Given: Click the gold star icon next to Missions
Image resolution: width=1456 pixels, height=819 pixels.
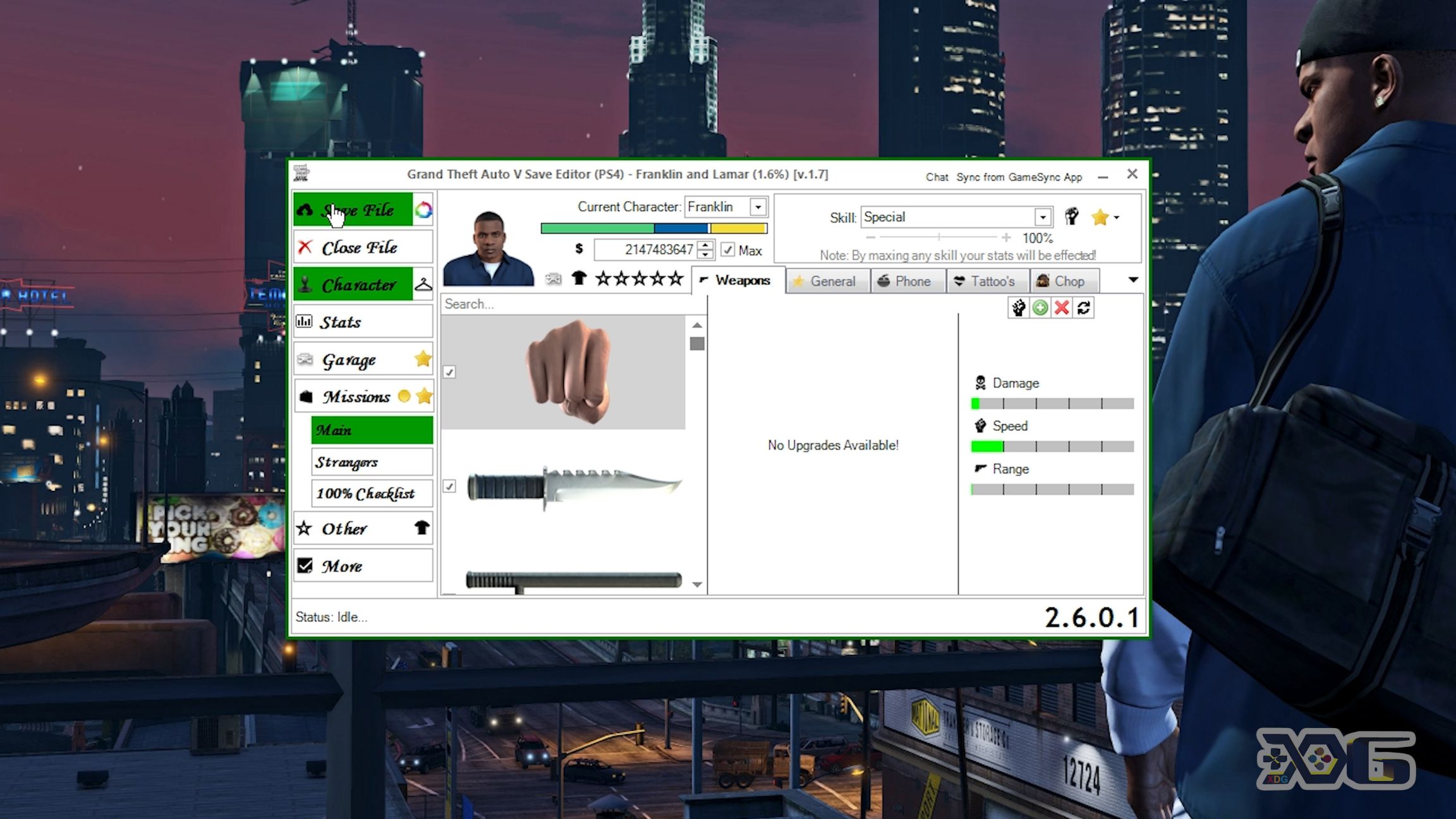Looking at the screenshot, I should 424,396.
